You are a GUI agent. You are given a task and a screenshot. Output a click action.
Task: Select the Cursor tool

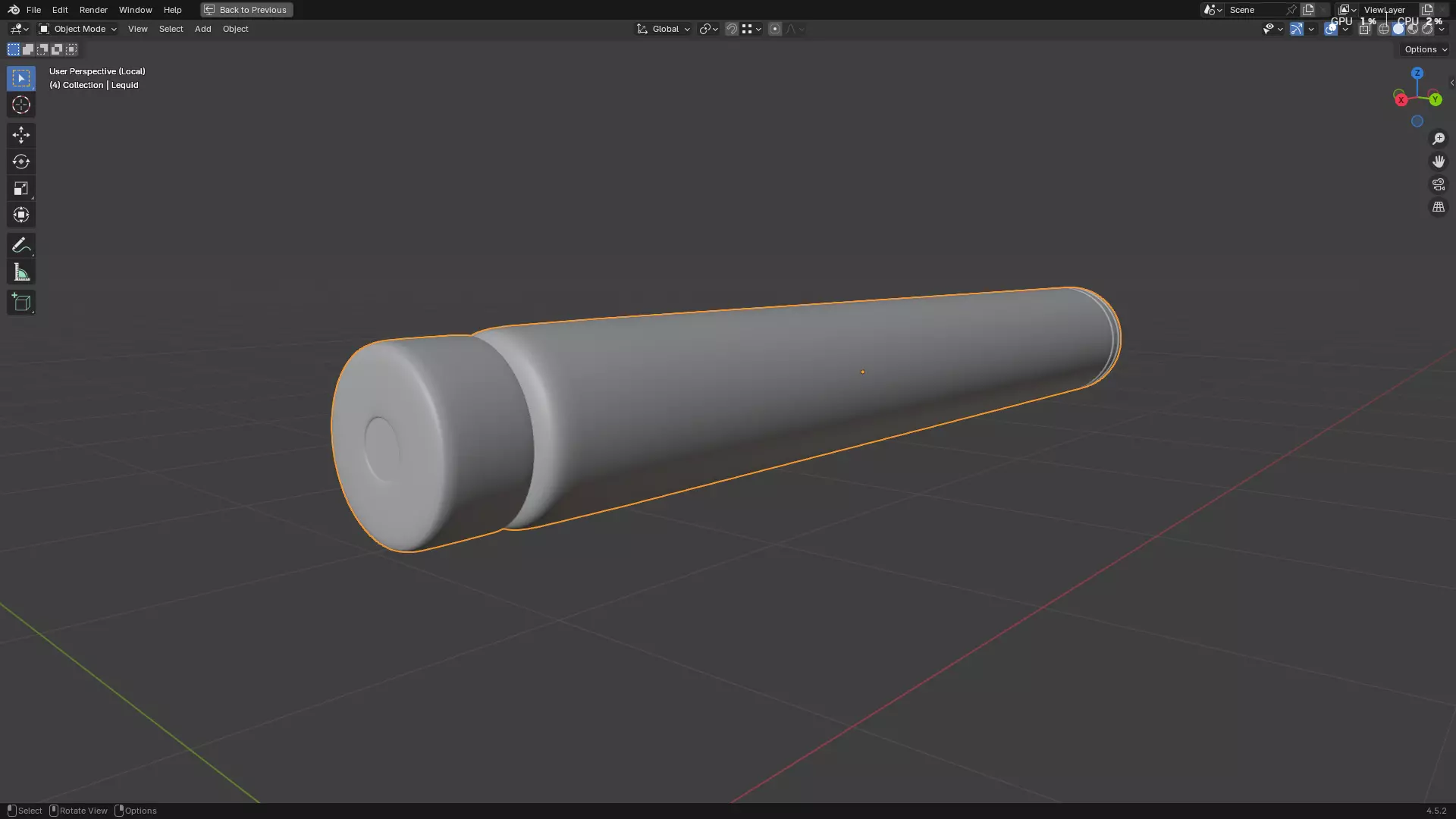click(20, 105)
